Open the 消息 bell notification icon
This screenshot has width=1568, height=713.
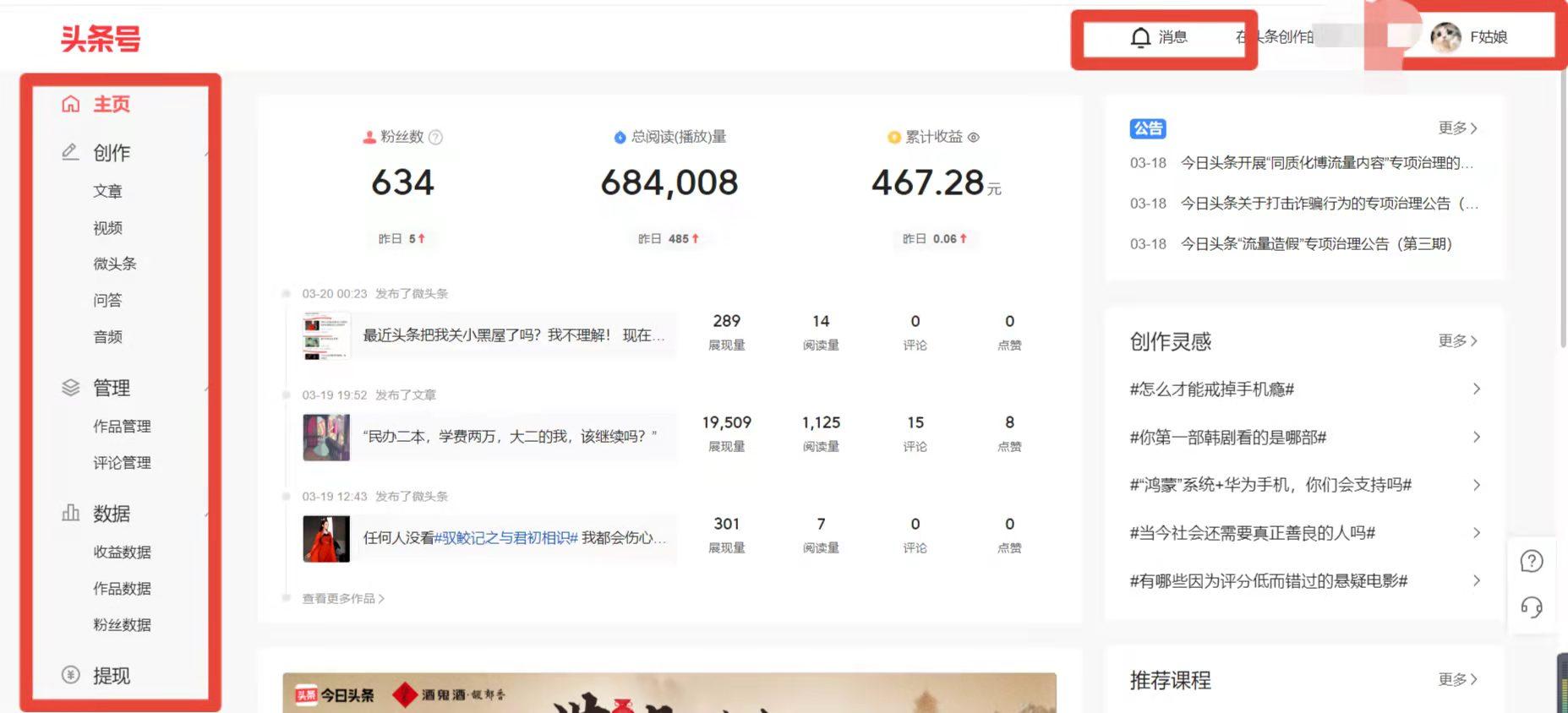[1140, 37]
